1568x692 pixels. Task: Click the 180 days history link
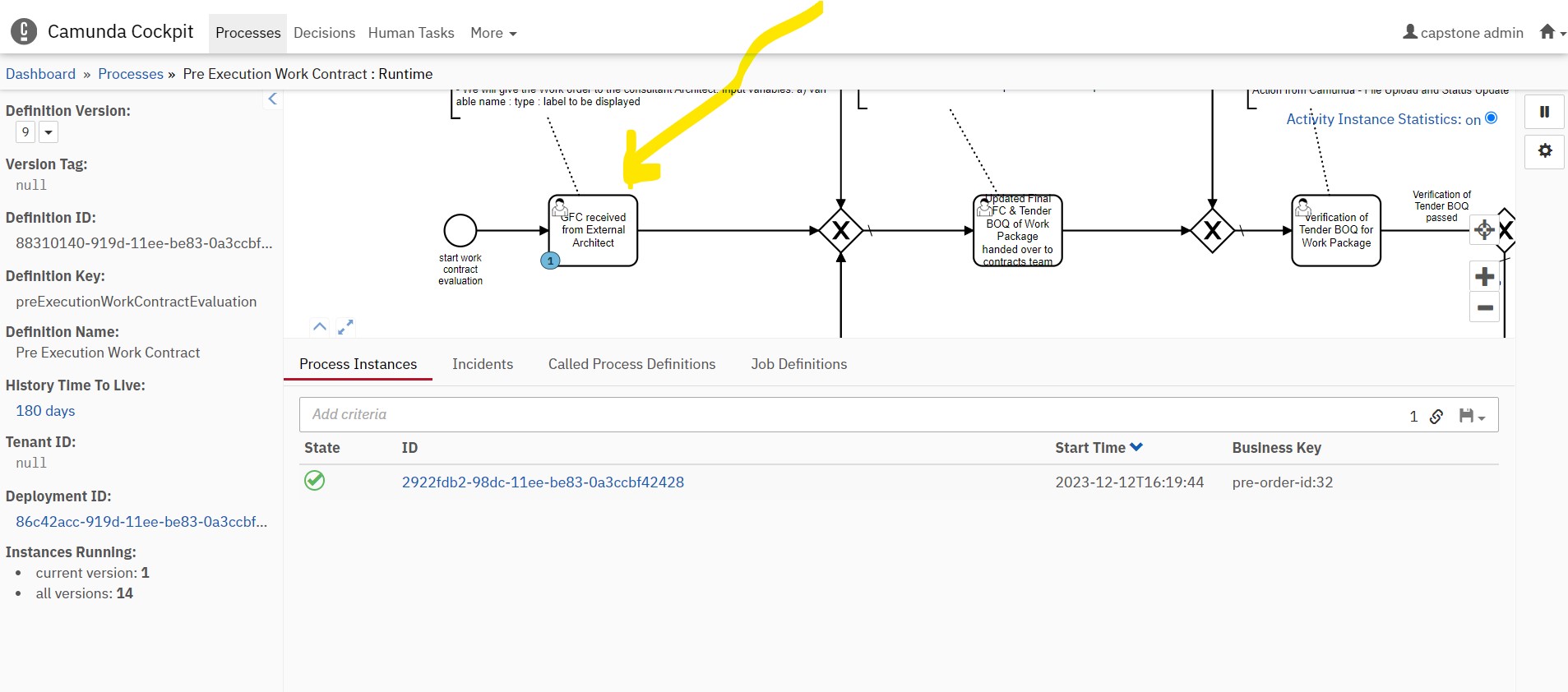(x=45, y=411)
